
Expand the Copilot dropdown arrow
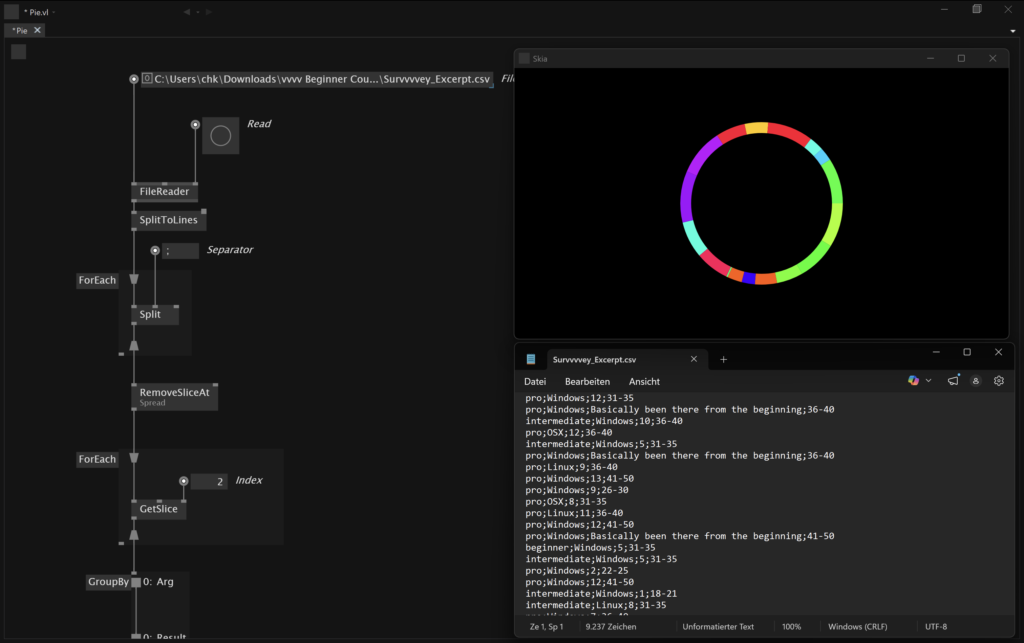click(928, 381)
